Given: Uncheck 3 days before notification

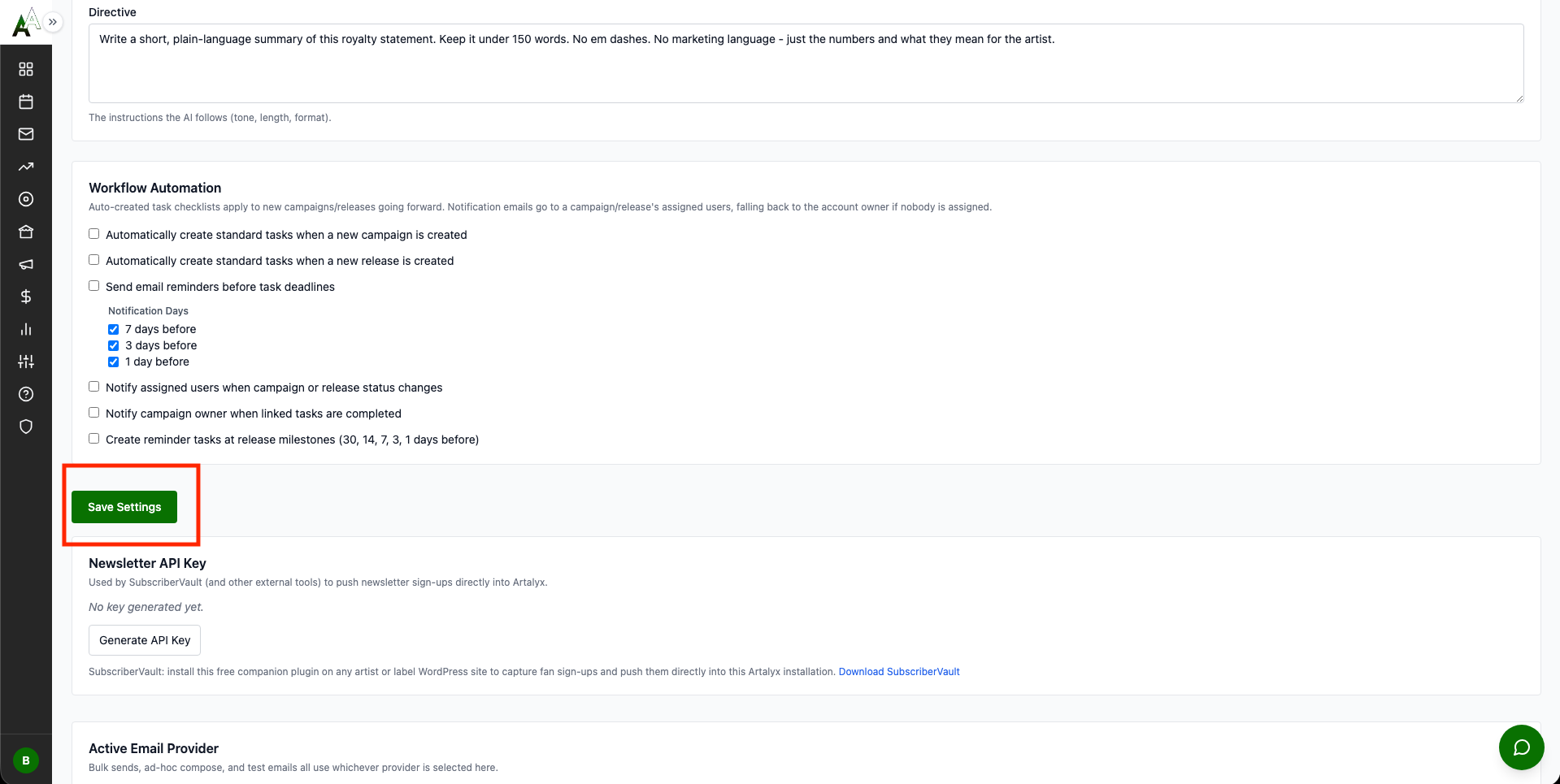Looking at the screenshot, I should 114,345.
